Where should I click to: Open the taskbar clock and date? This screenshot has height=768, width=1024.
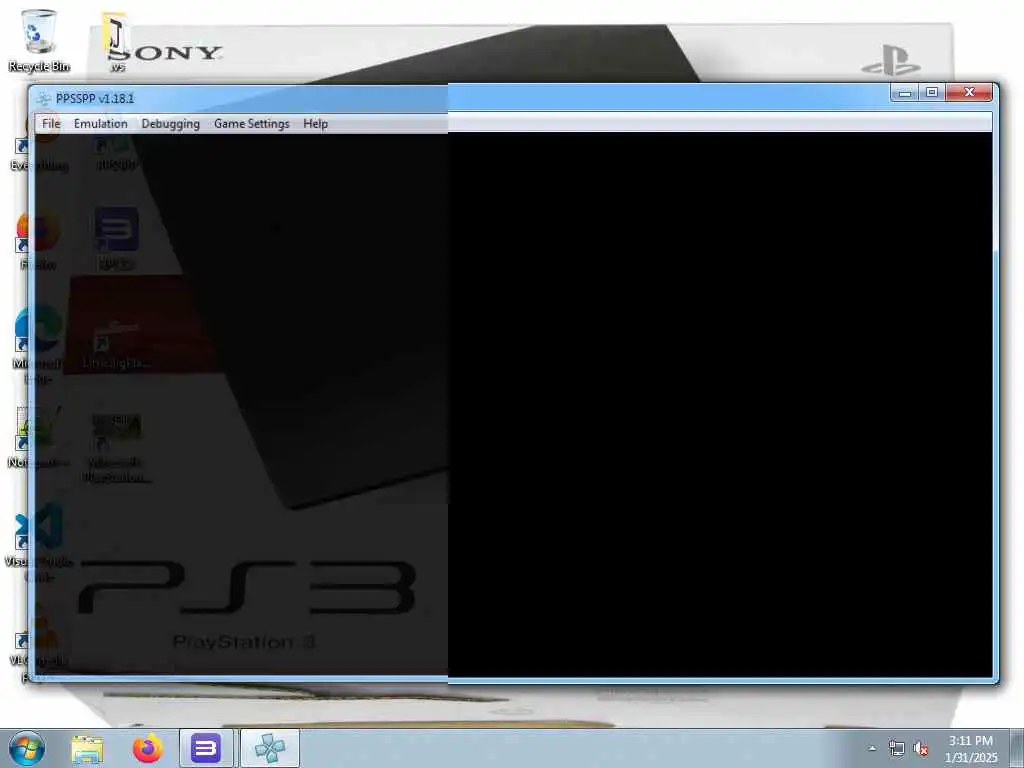pos(970,749)
